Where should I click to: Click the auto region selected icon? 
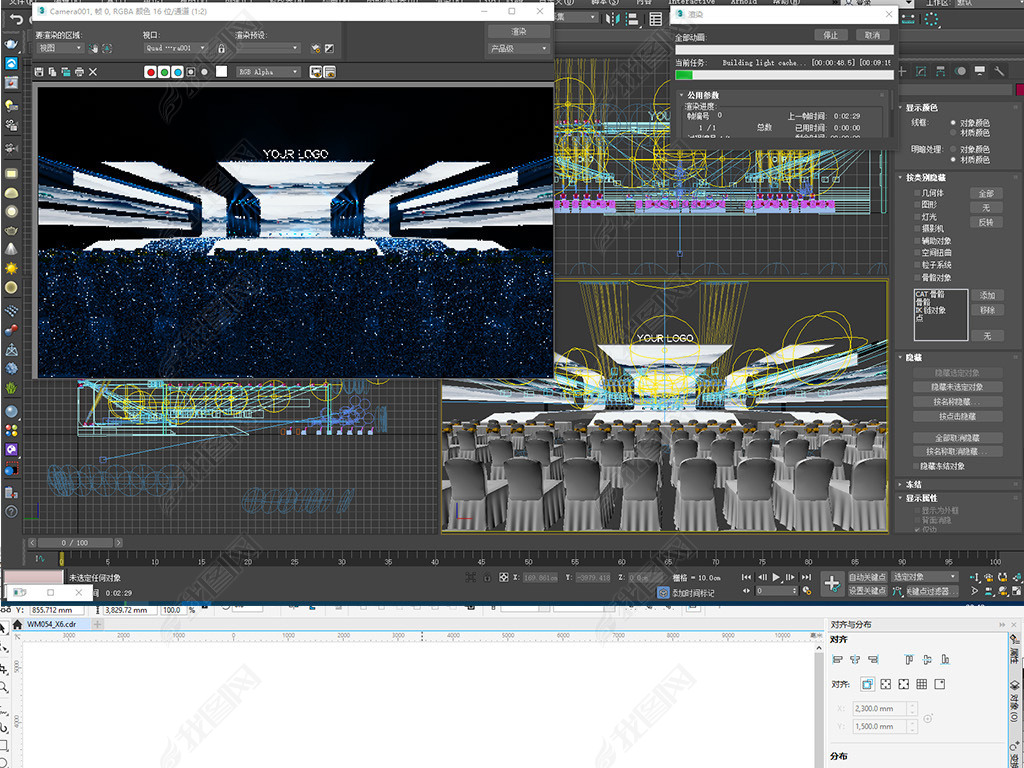tap(107, 48)
